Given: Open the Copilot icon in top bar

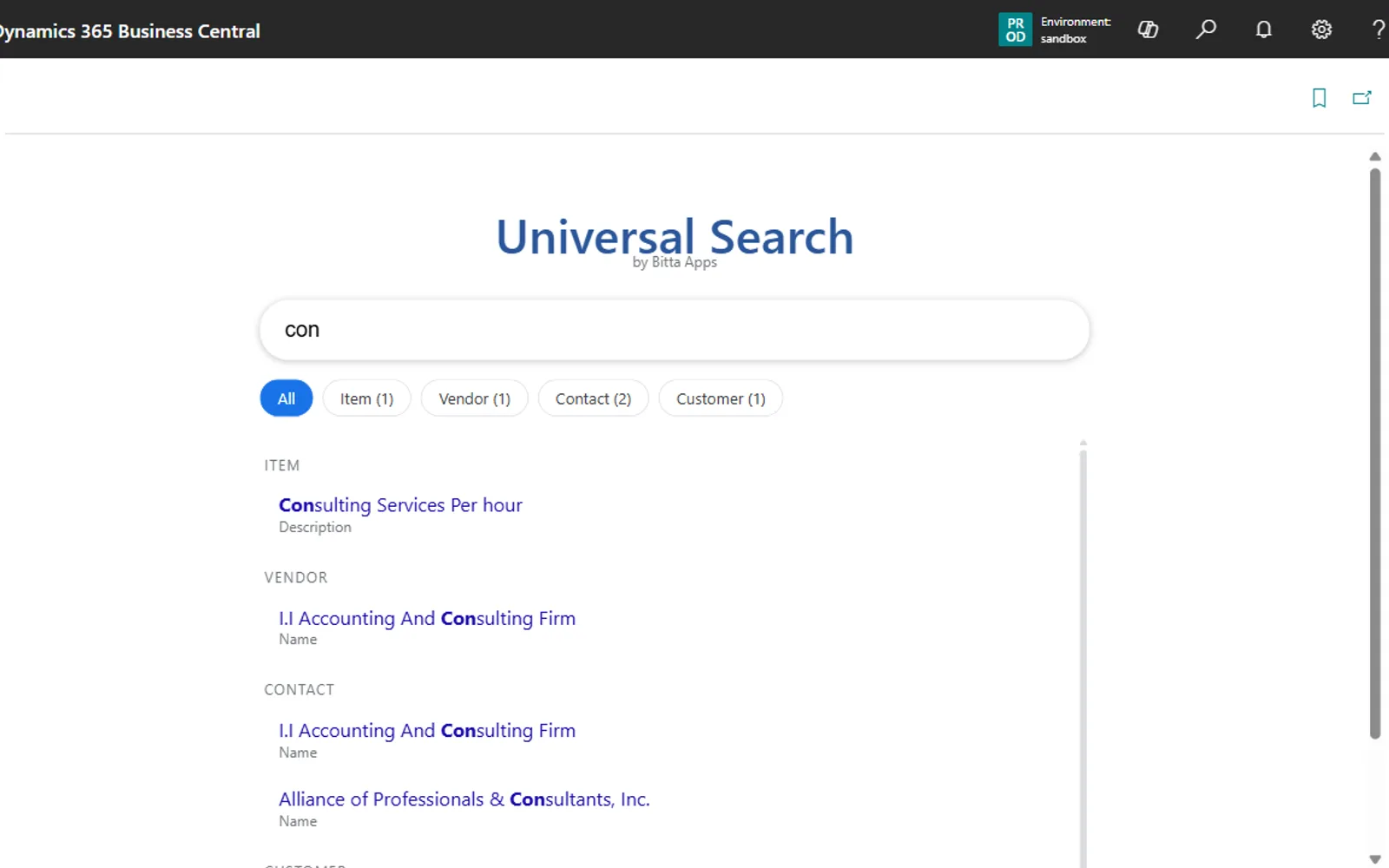Looking at the screenshot, I should pos(1148,30).
